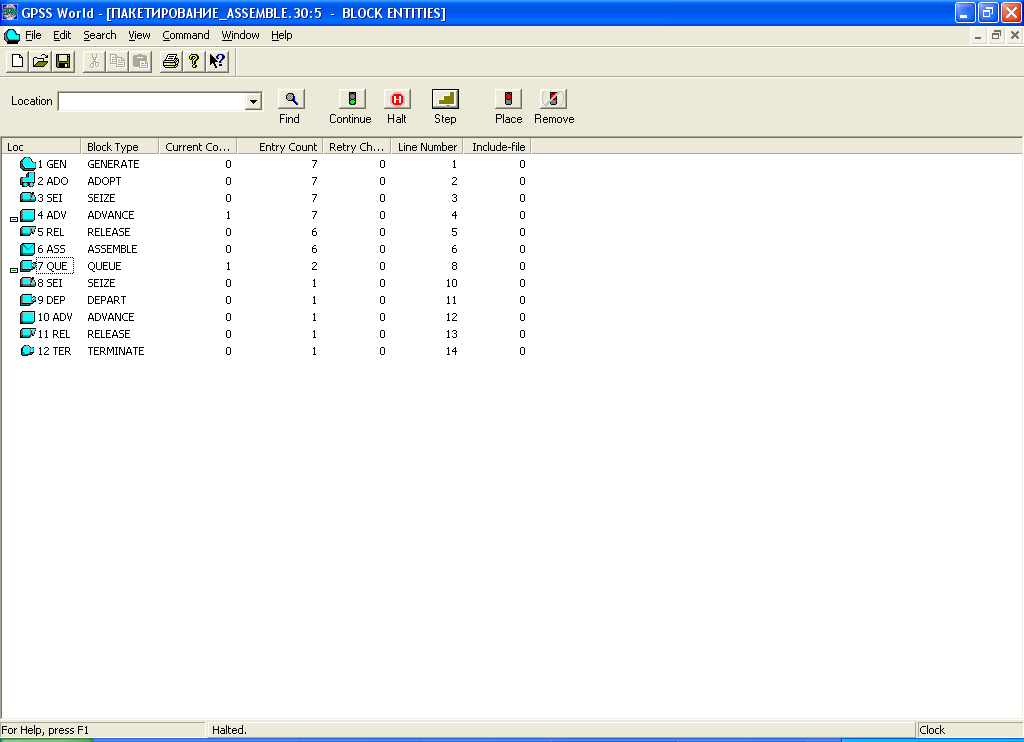Click the SEIZE block icon of row 8 SEI
Viewport: 1024px width, 742px height.
27,283
